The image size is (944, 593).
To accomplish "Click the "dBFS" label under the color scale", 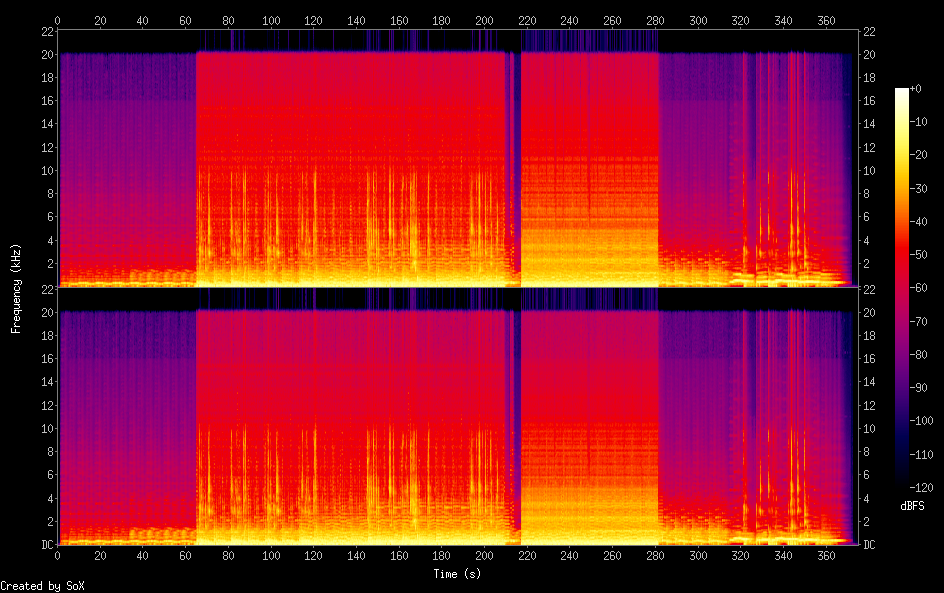I will [x=912, y=506].
